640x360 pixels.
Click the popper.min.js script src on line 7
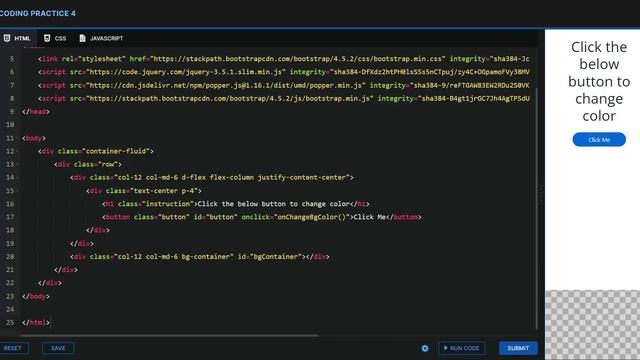(x=226, y=85)
